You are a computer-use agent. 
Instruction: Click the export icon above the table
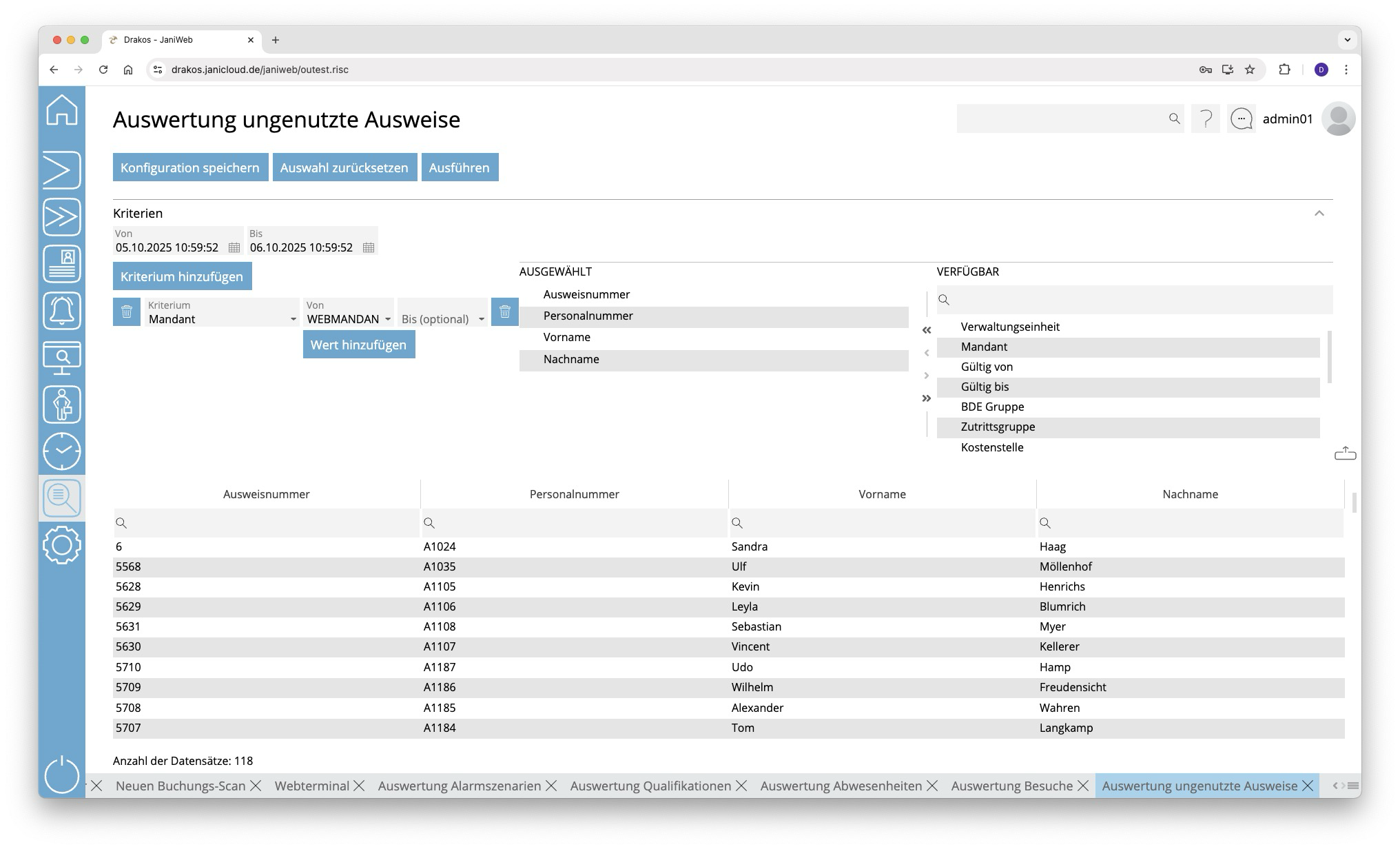click(x=1345, y=453)
